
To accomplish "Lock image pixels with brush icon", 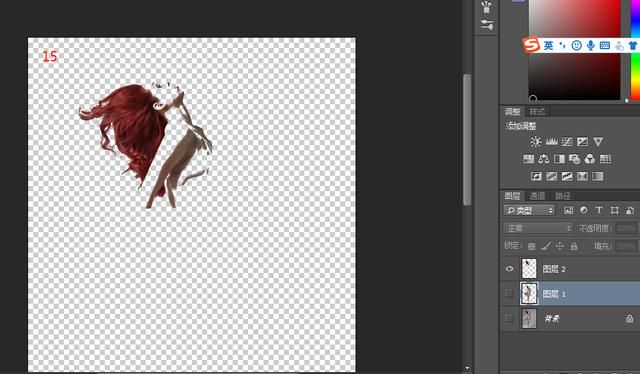I will [546, 246].
